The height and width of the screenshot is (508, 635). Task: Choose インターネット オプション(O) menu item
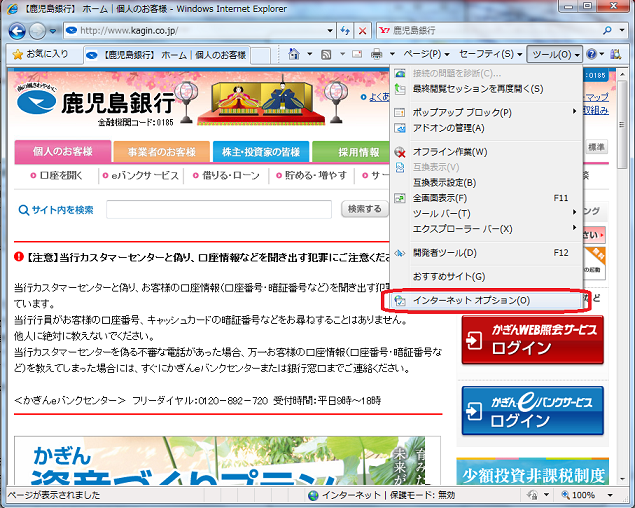coord(486,300)
